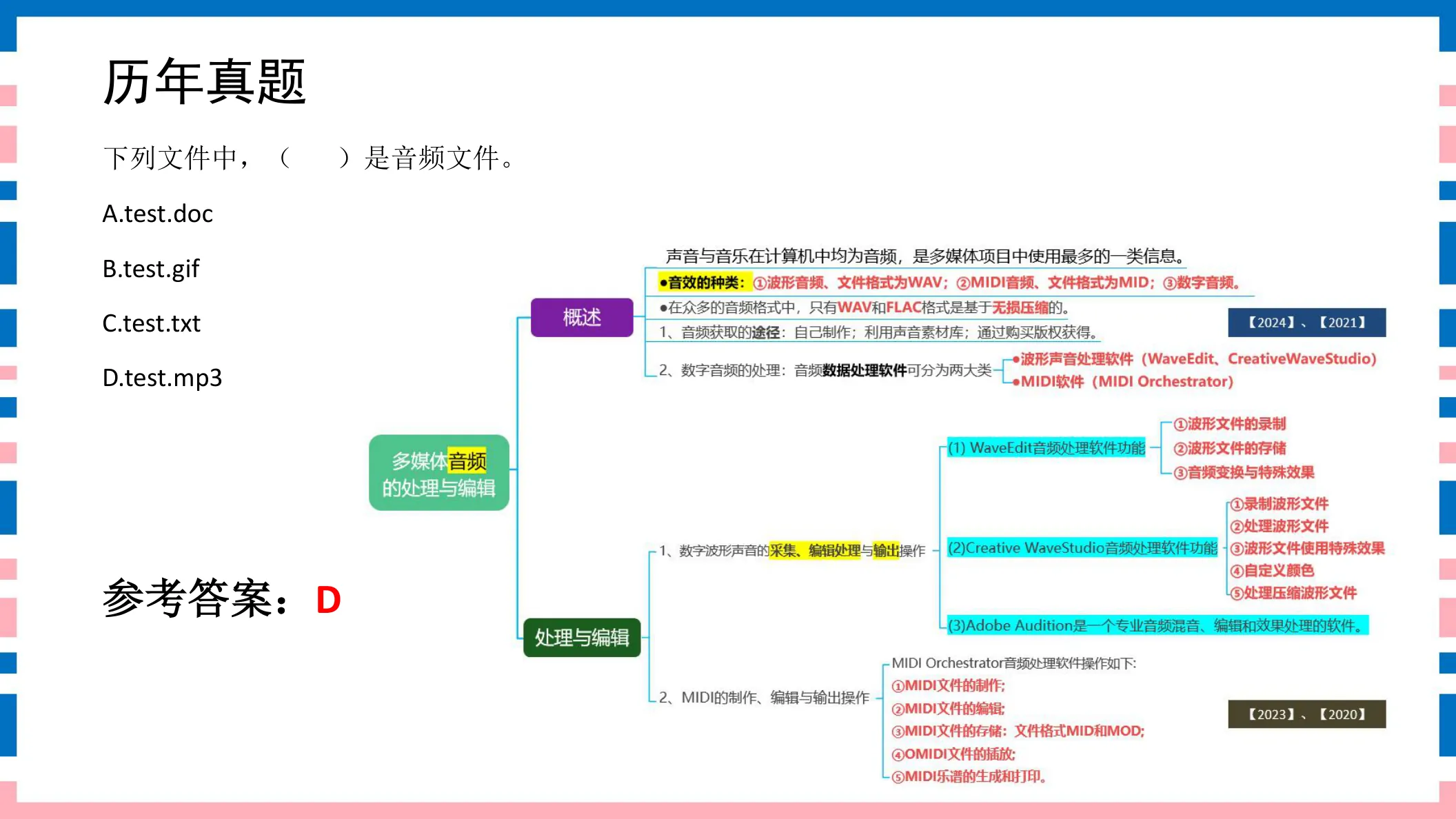This screenshot has height=819, width=1456.
Task: Click ②处理波形文件 item
Action: pos(1280,526)
